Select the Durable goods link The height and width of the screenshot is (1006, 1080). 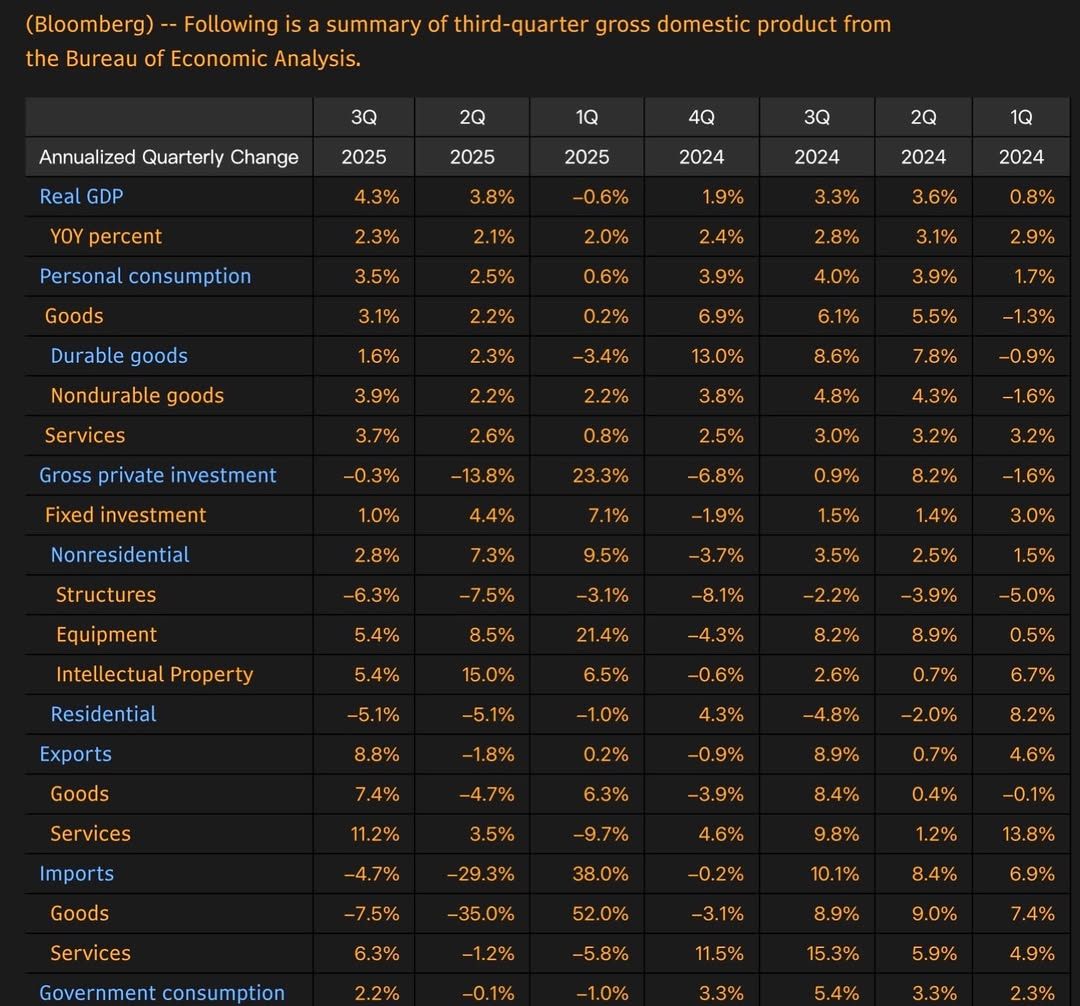pyautogui.click(x=119, y=356)
